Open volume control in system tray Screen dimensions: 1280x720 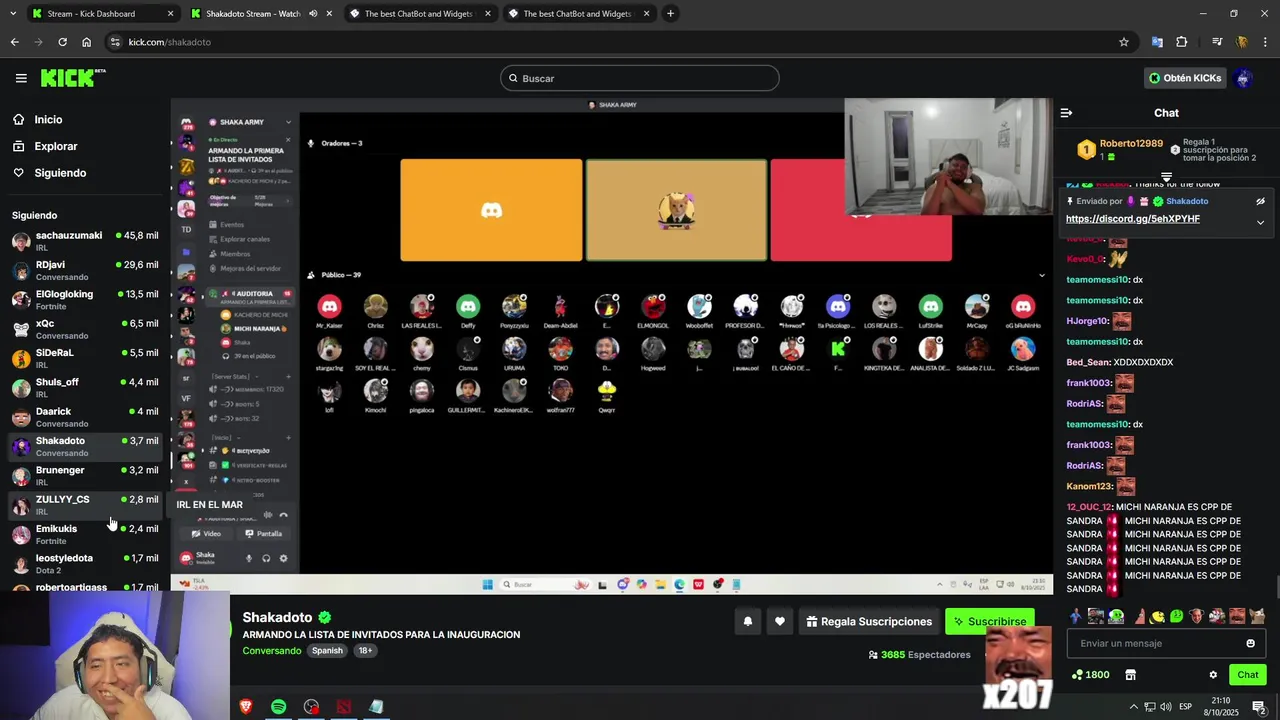click(x=1165, y=707)
